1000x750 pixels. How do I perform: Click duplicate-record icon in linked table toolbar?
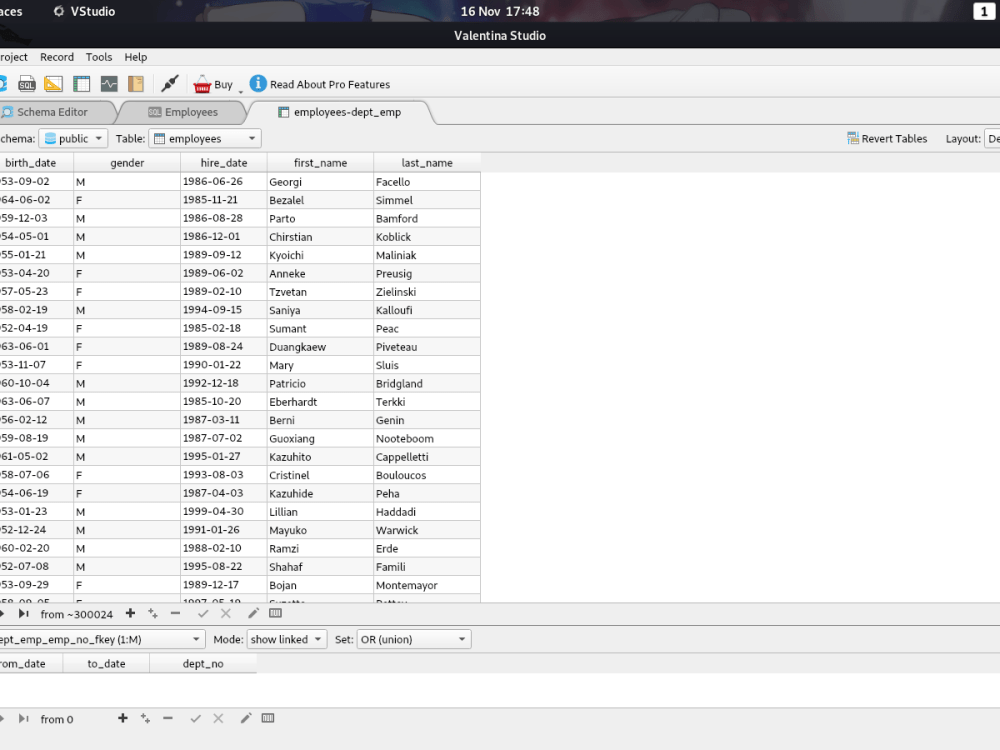pyautogui.click(x=145, y=718)
